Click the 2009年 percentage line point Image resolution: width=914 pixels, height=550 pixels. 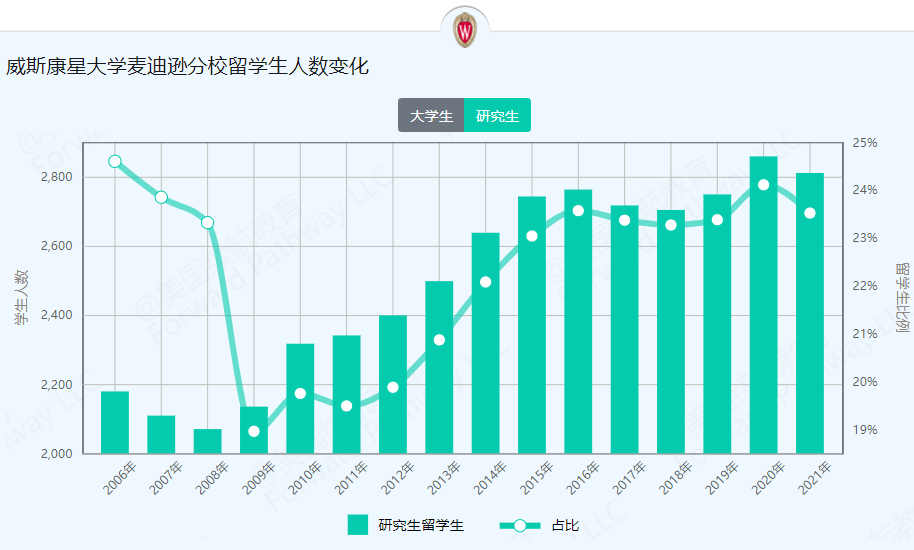point(254,432)
